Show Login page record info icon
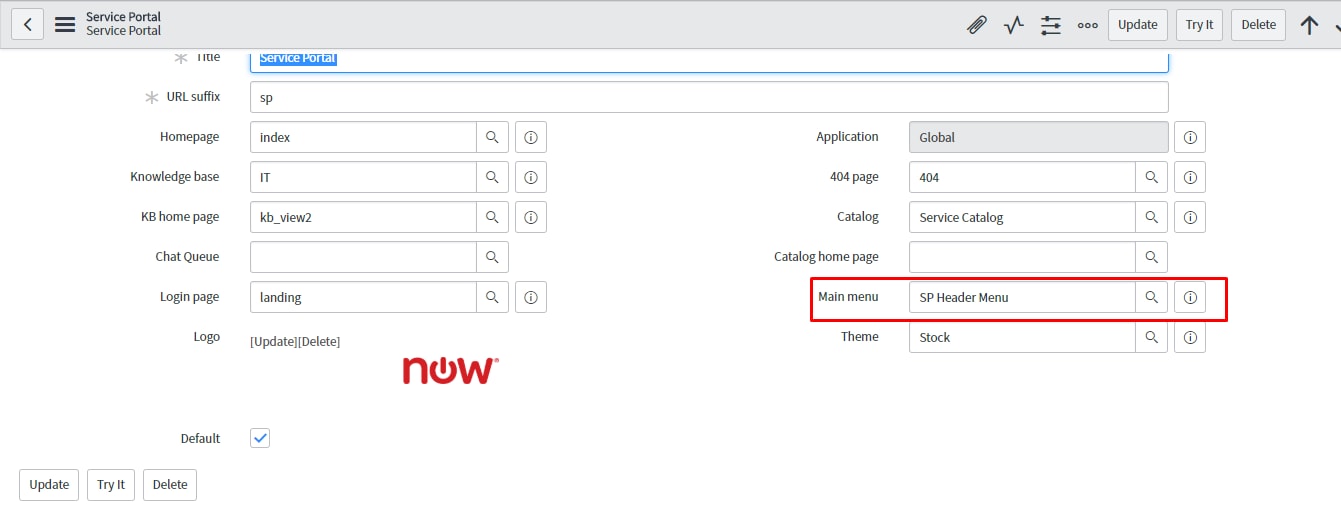The height and width of the screenshot is (515, 1341). coord(531,297)
